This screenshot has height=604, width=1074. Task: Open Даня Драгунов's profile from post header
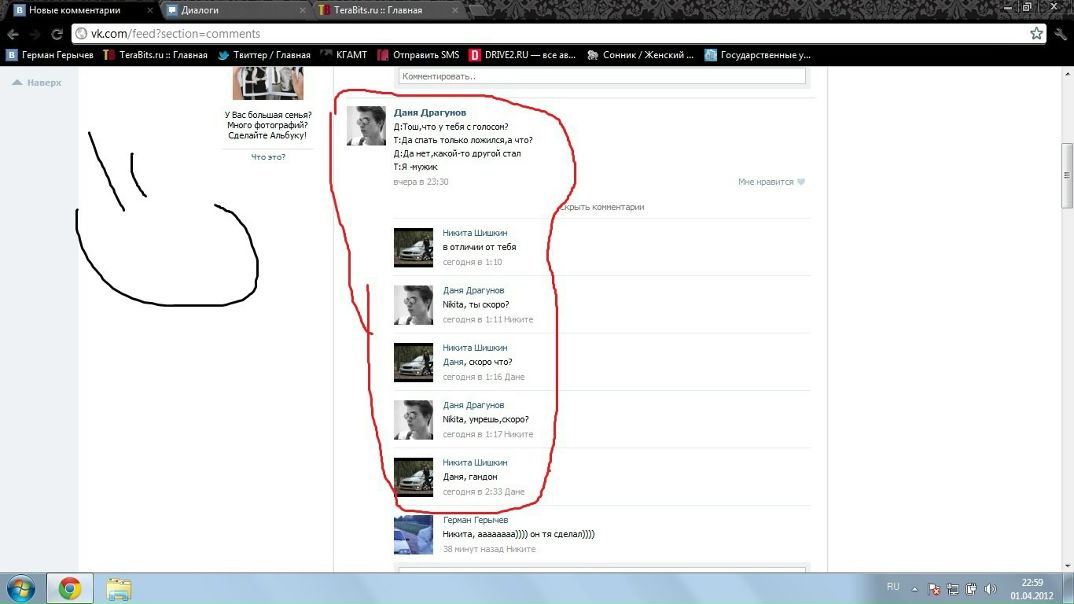click(x=430, y=113)
